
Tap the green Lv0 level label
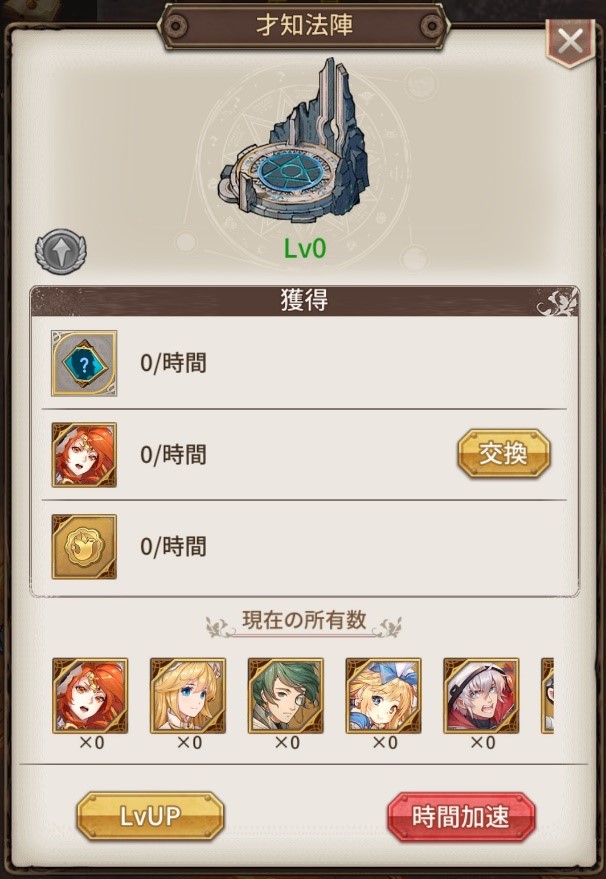pyautogui.click(x=304, y=249)
